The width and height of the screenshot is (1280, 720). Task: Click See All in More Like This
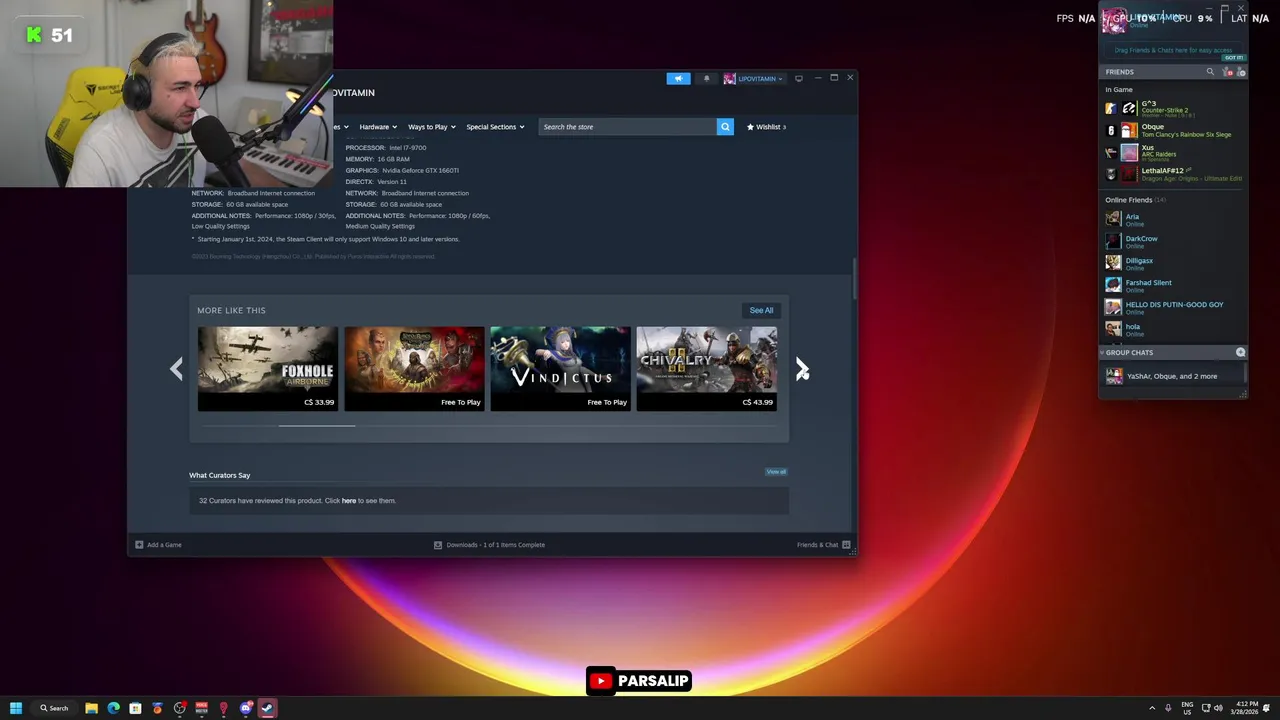pos(761,310)
